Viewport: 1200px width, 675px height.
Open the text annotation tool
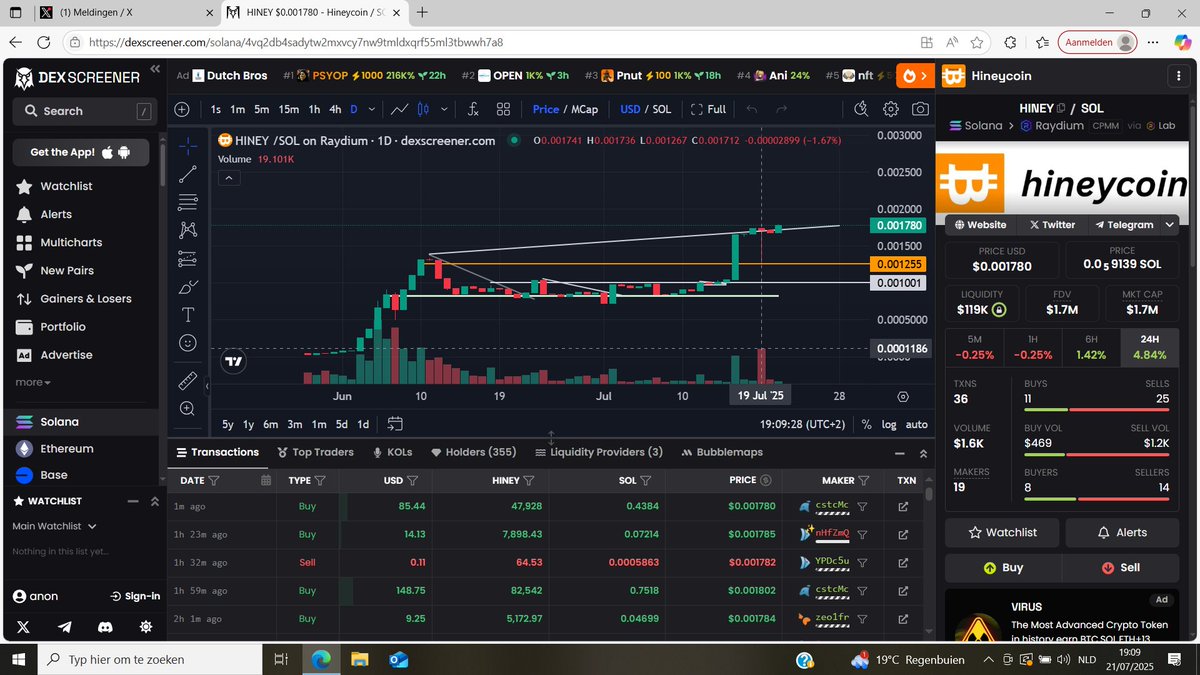pos(187,314)
